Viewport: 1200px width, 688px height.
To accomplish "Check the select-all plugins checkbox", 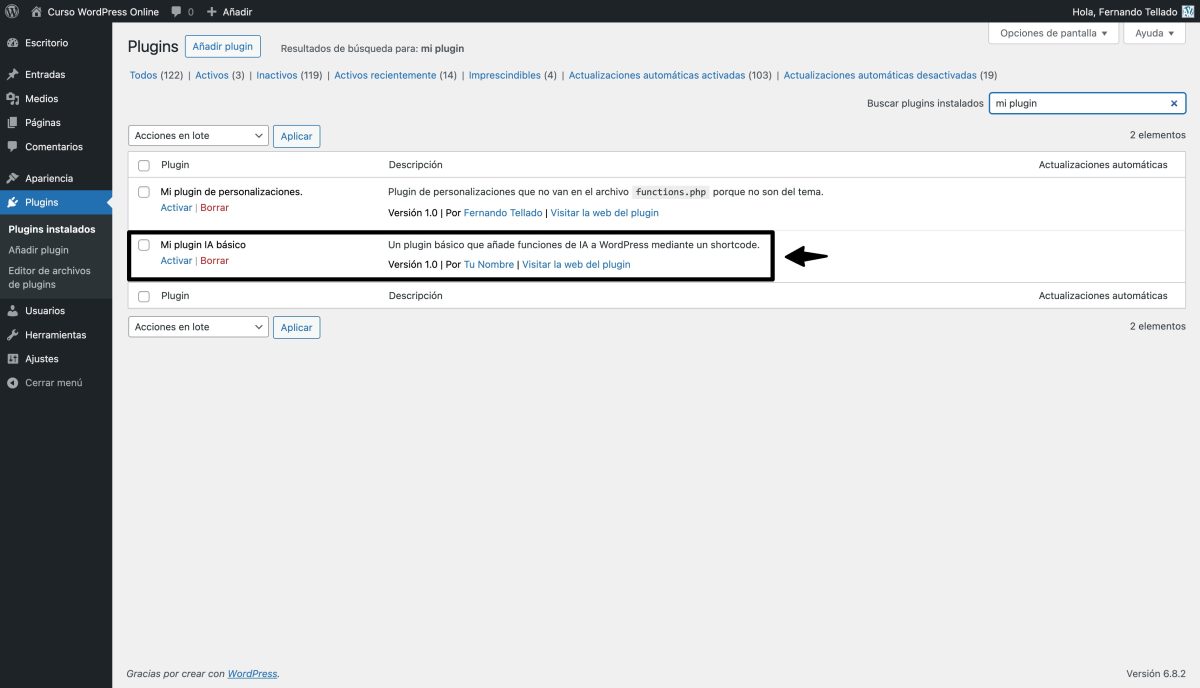I will coord(143,164).
